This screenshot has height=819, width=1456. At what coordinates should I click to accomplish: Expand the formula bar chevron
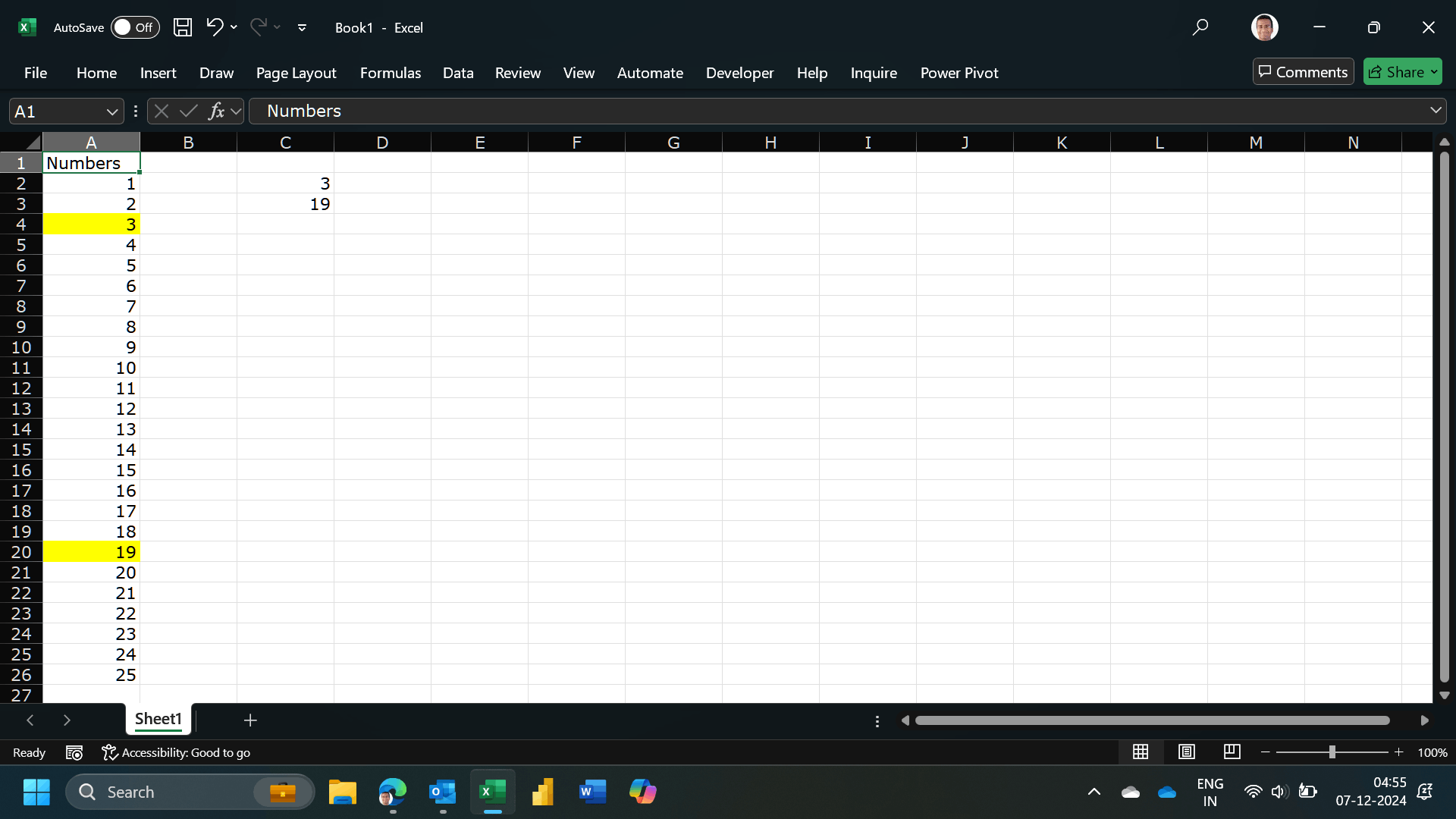click(1436, 111)
